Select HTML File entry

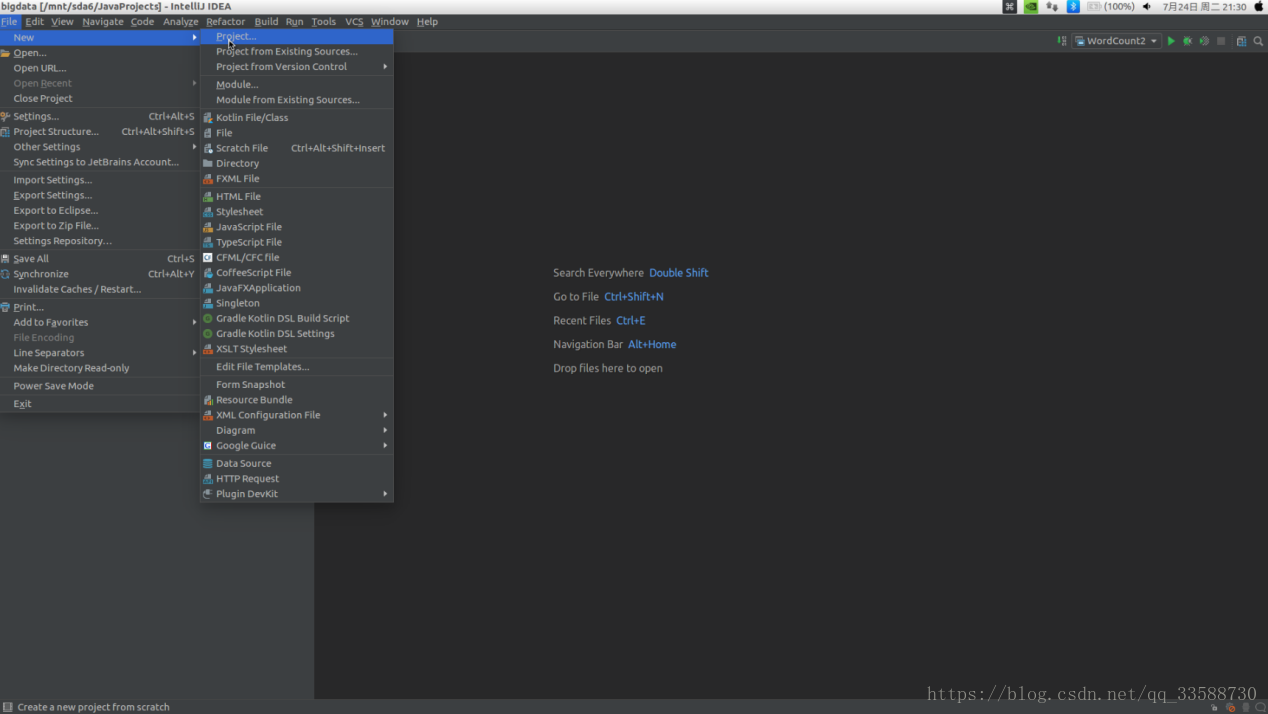tap(296, 197)
